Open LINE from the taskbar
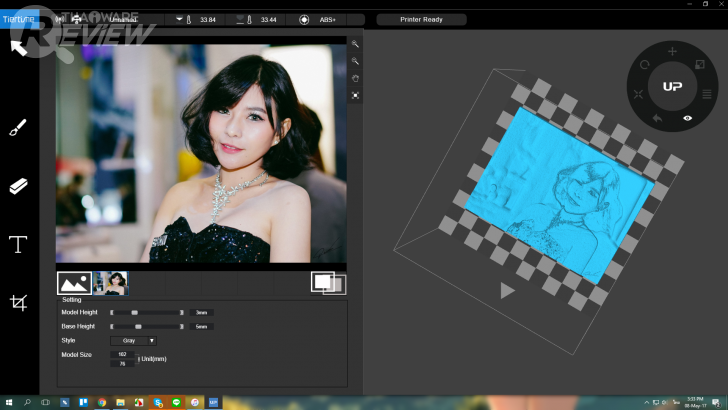Image resolution: width=728 pixels, height=410 pixels. (176, 403)
